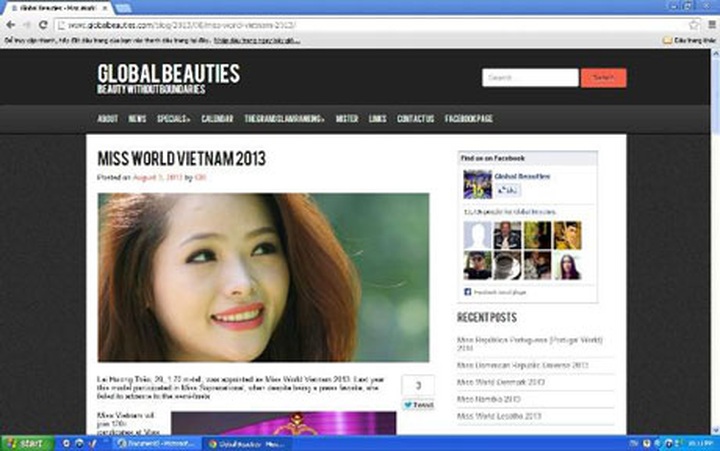Expand the SPECIALS menu
The width and height of the screenshot is (720, 451).
pos(174,118)
